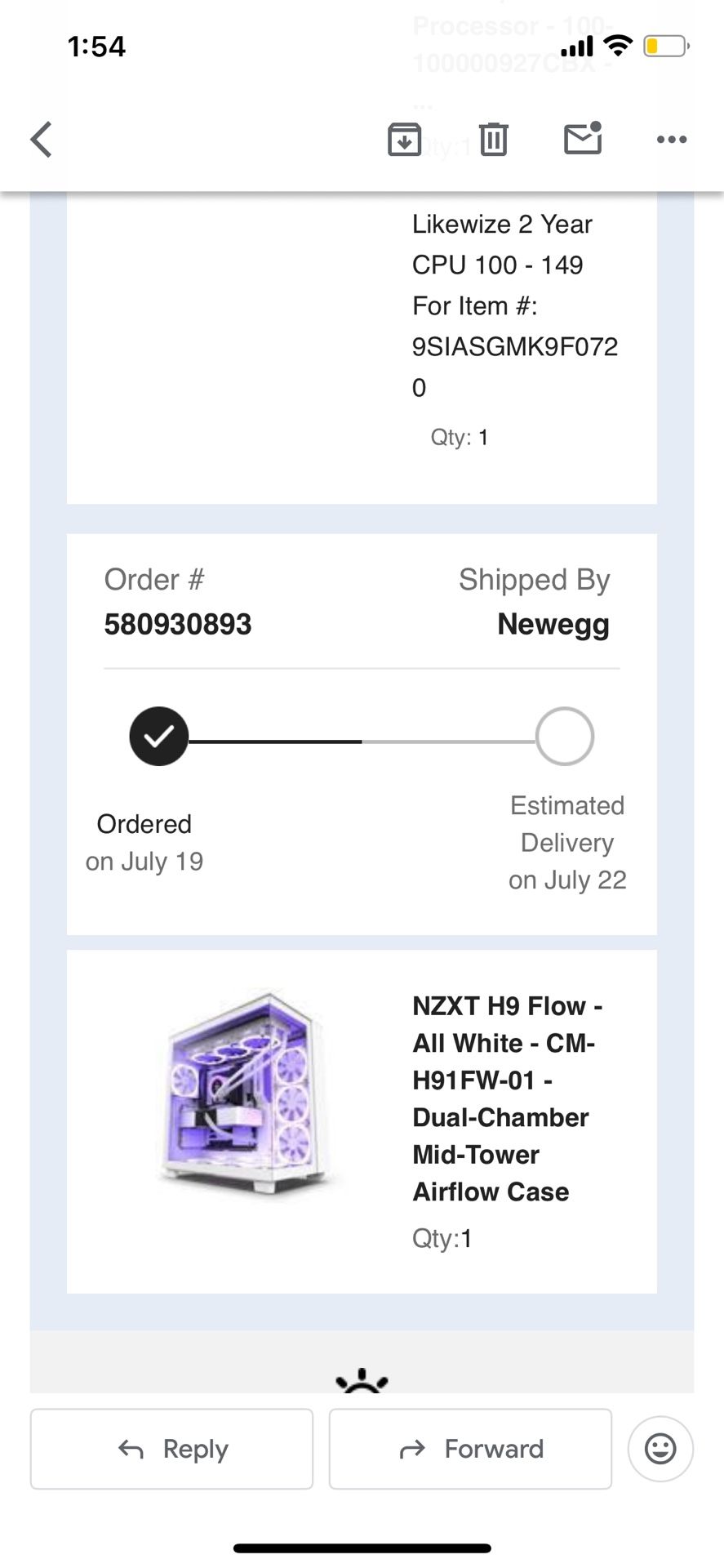Tap the emoji reaction icon

click(660, 1449)
